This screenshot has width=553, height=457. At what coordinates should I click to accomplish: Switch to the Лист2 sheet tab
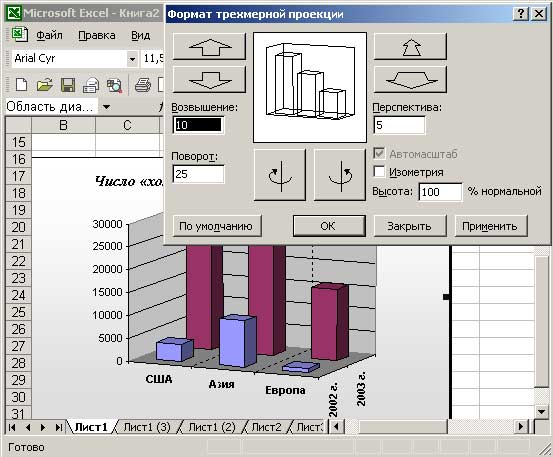pyautogui.click(x=267, y=427)
